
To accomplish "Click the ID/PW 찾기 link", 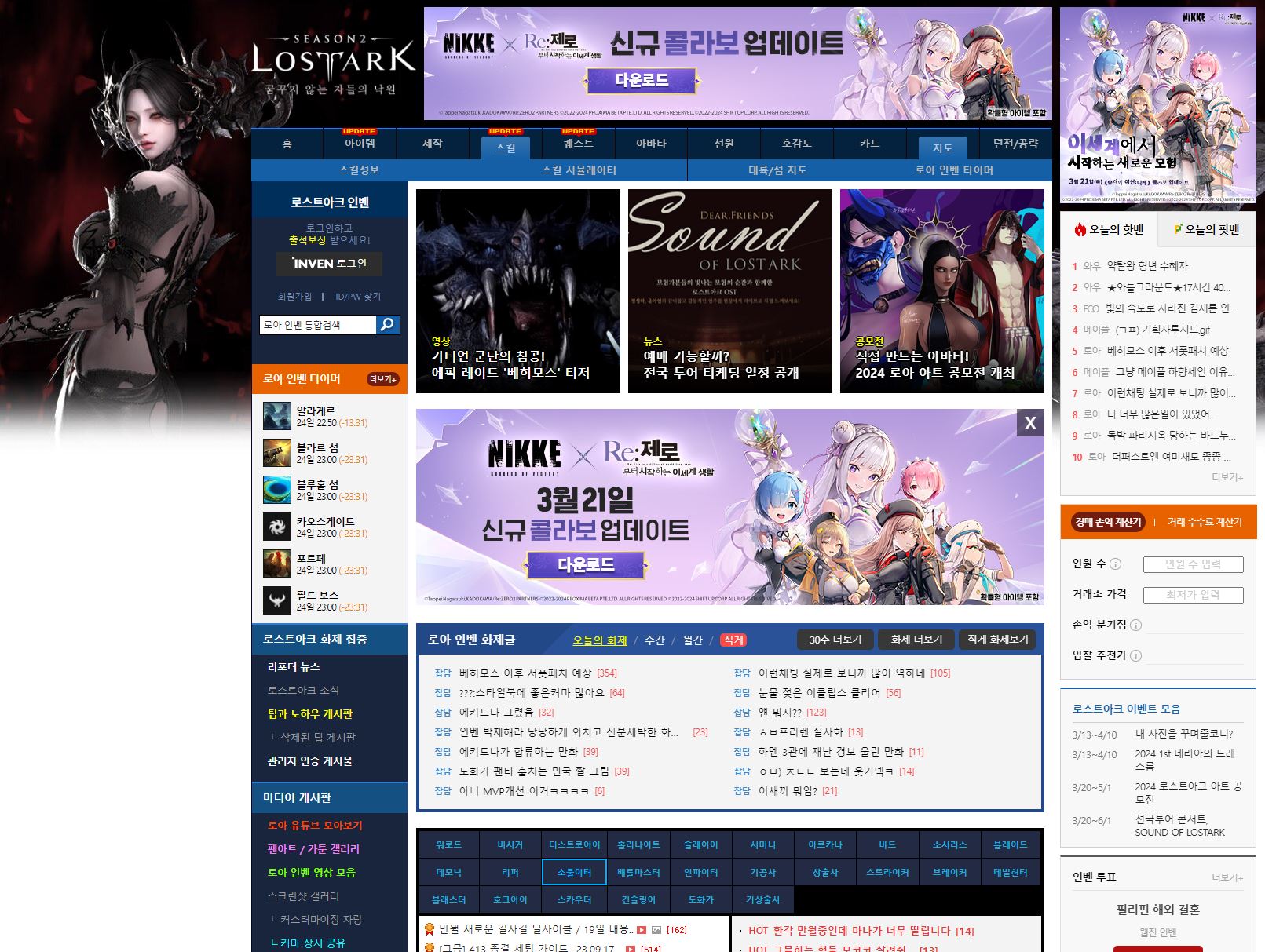I will pos(358,297).
